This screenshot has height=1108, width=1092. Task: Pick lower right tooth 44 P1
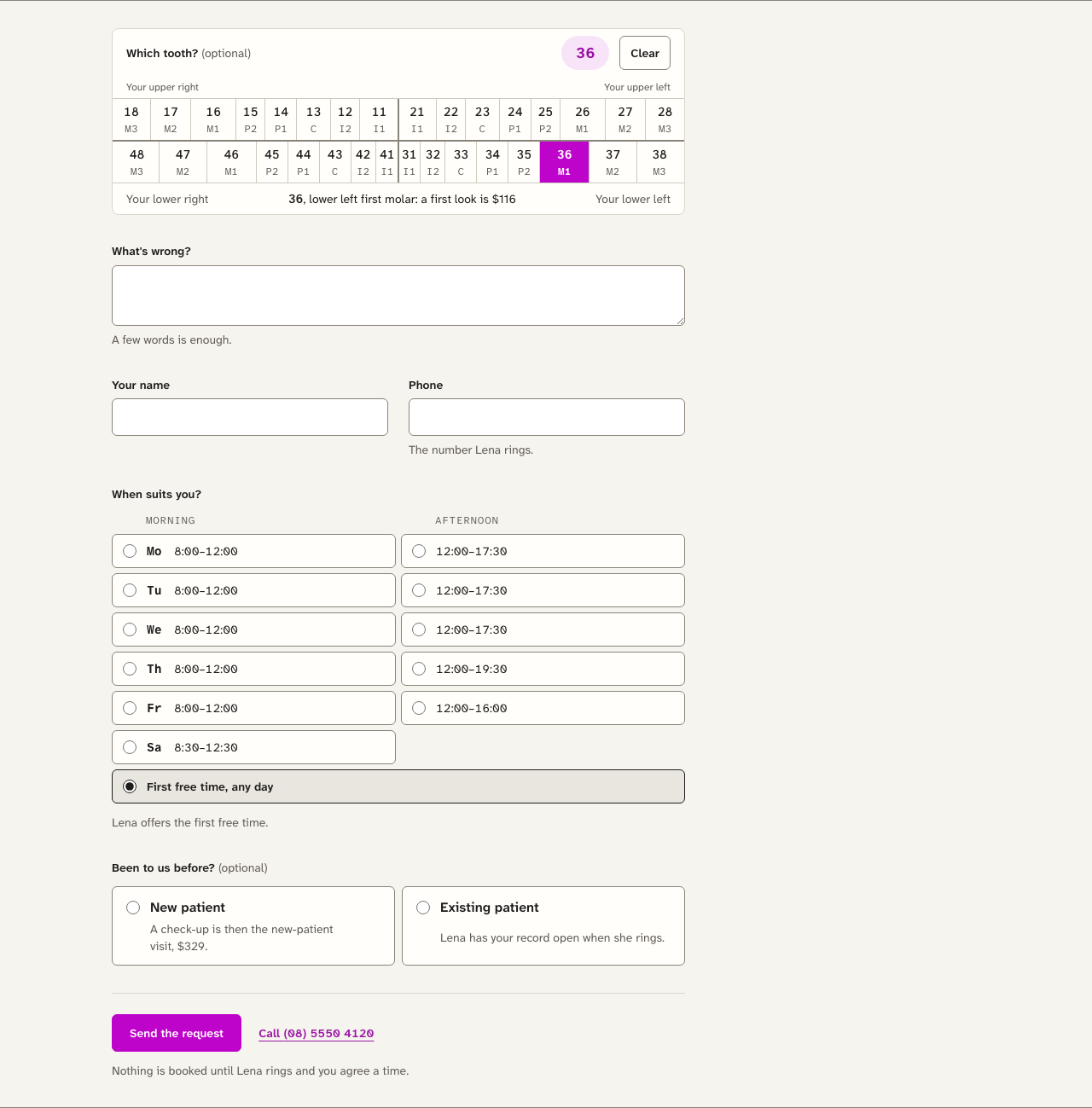point(304,162)
